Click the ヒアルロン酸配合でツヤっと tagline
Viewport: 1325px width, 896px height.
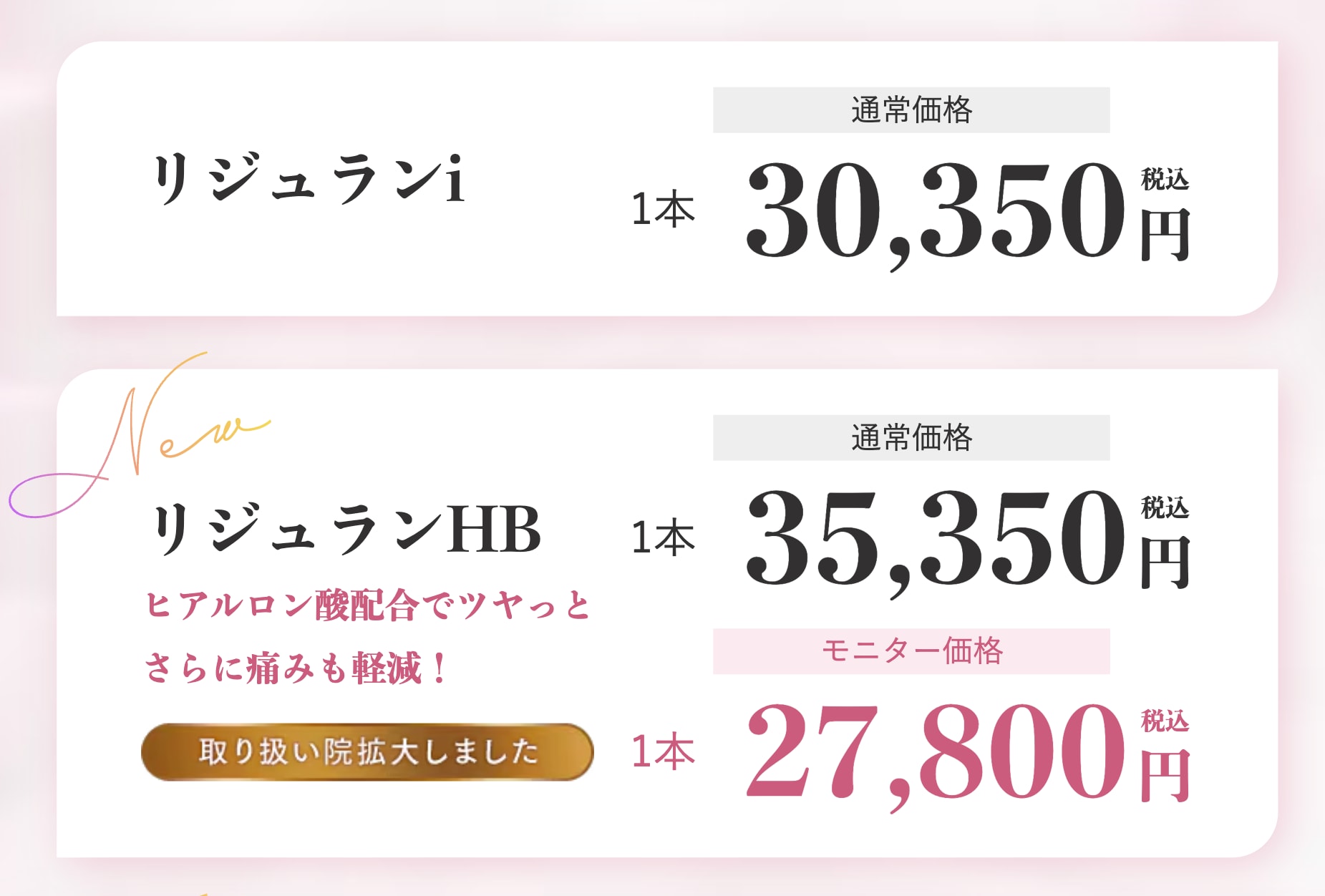pyautogui.click(x=368, y=605)
